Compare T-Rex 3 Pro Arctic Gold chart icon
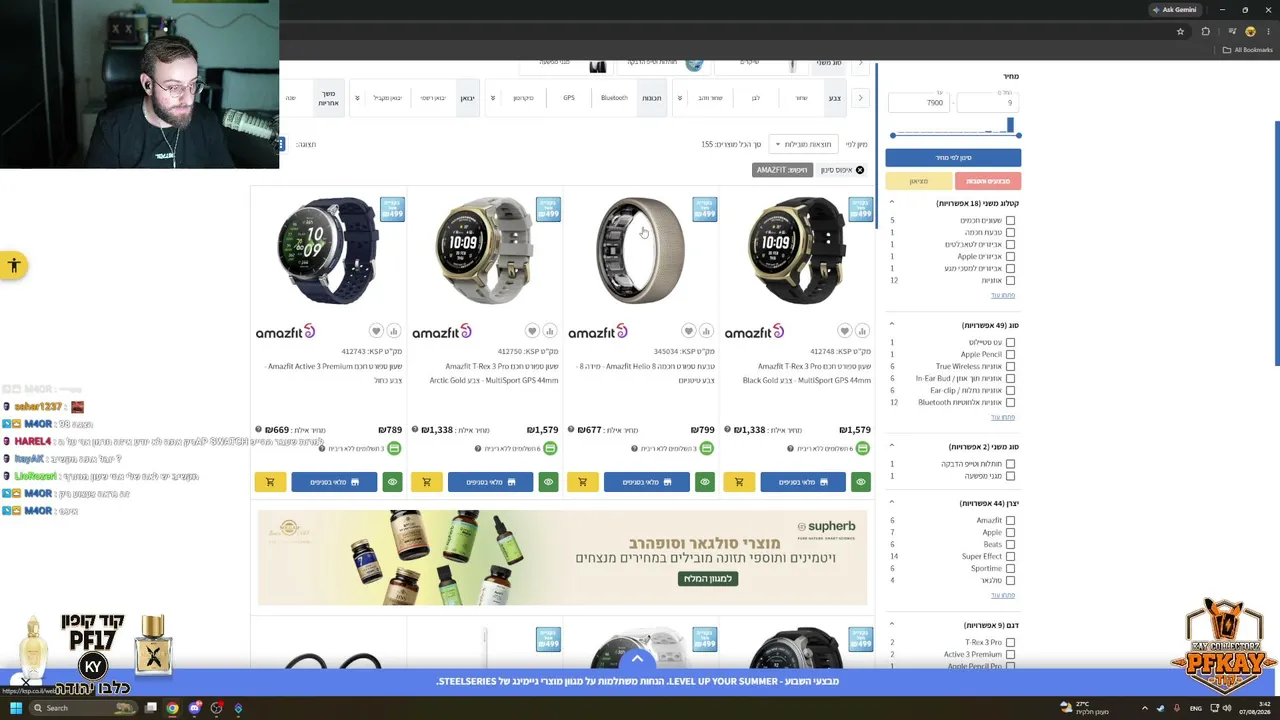 click(x=549, y=331)
